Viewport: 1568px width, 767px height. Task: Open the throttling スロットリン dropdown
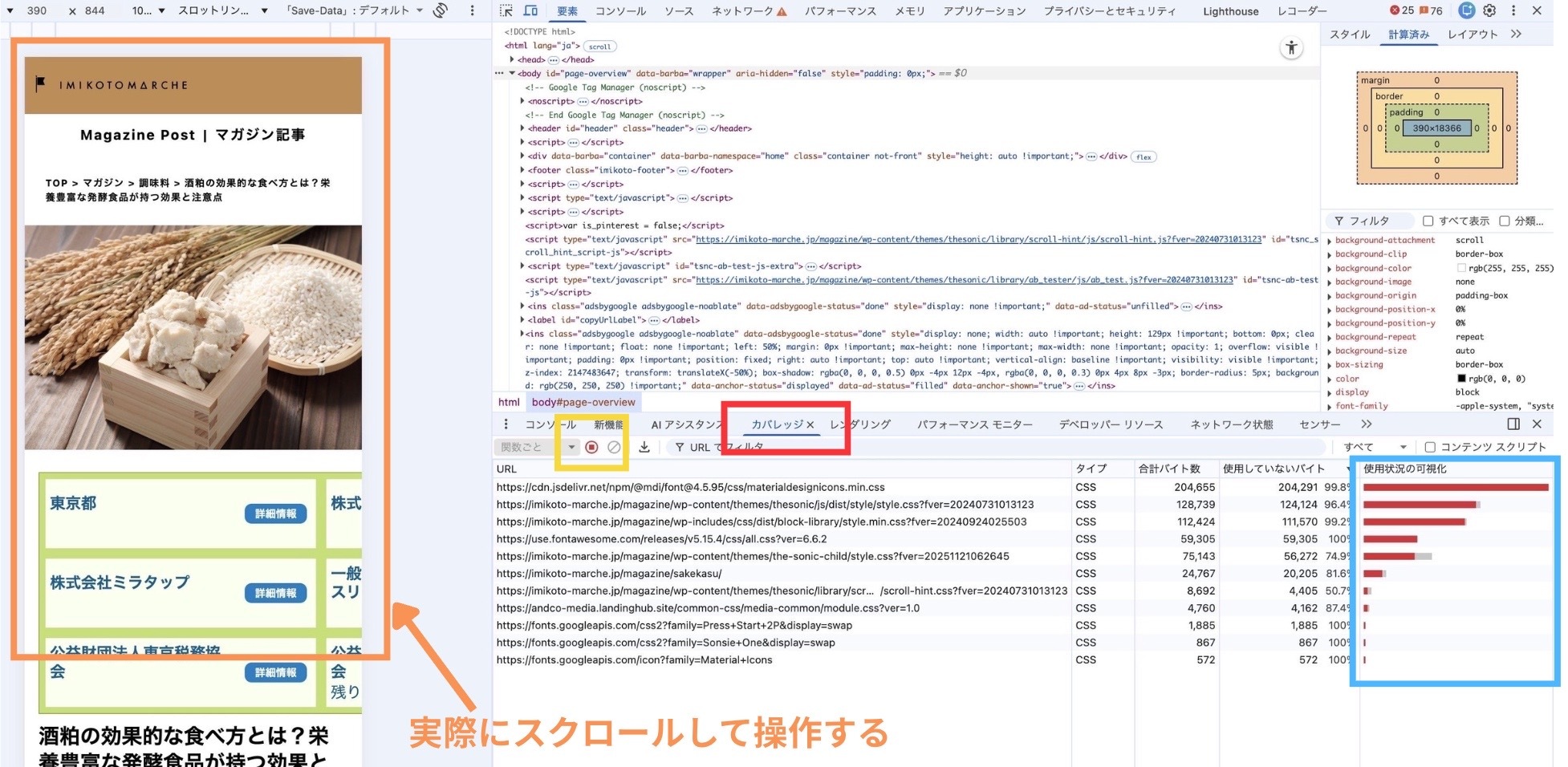(224, 10)
